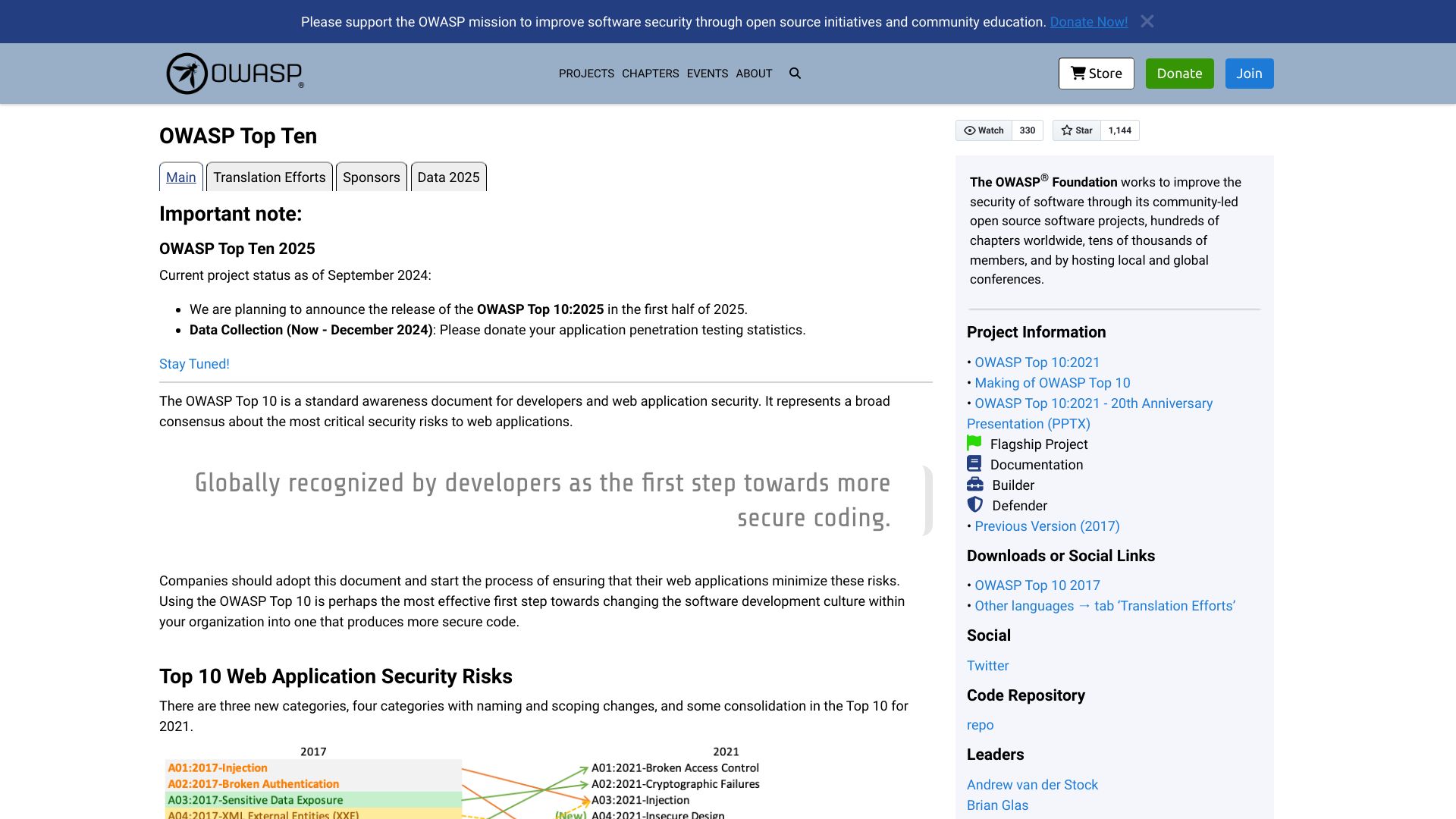Image resolution: width=1456 pixels, height=819 pixels.
Task: Click the Documentation book icon
Action: (x=974, y=463)
